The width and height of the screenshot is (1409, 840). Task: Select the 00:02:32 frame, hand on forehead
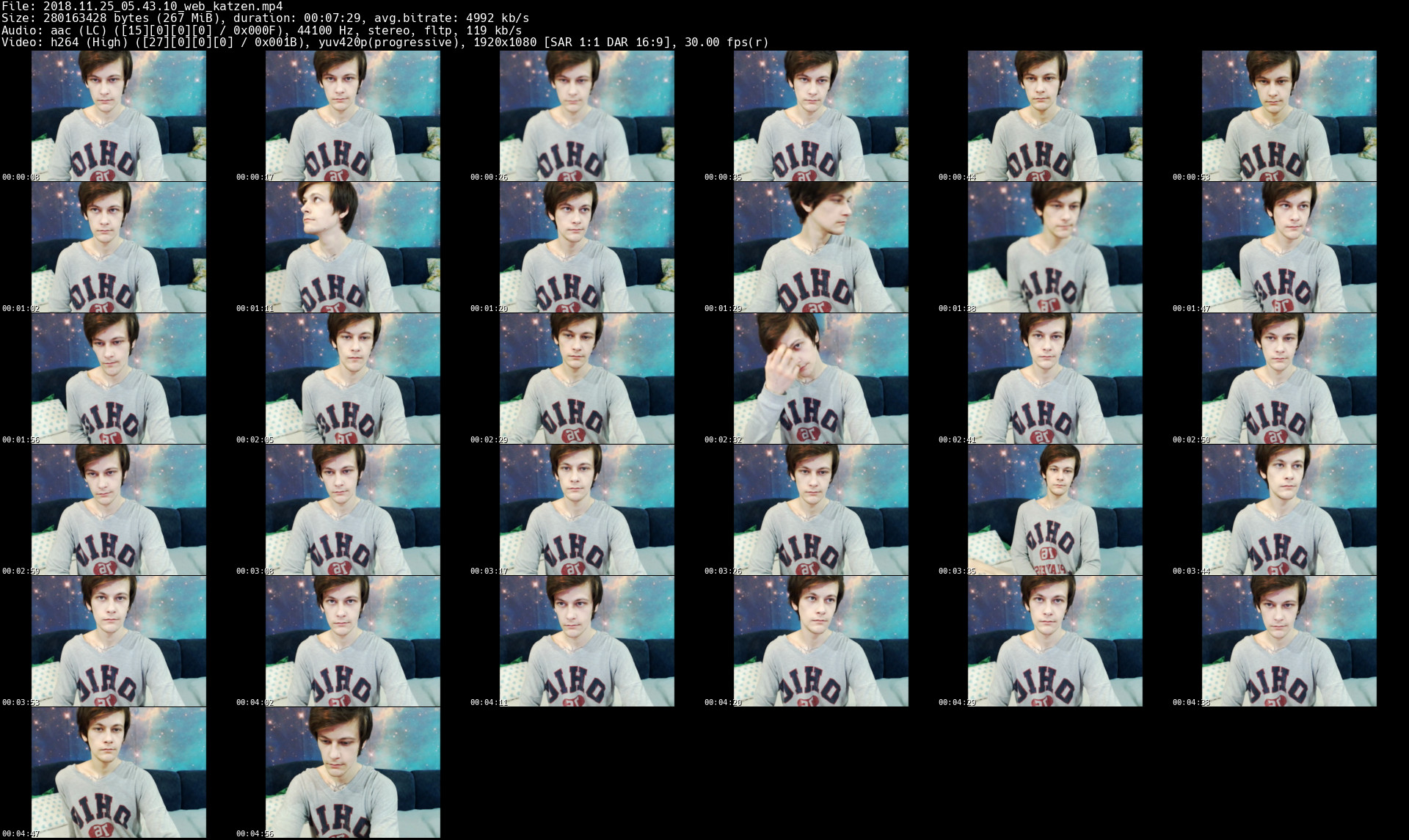[820, 379]
